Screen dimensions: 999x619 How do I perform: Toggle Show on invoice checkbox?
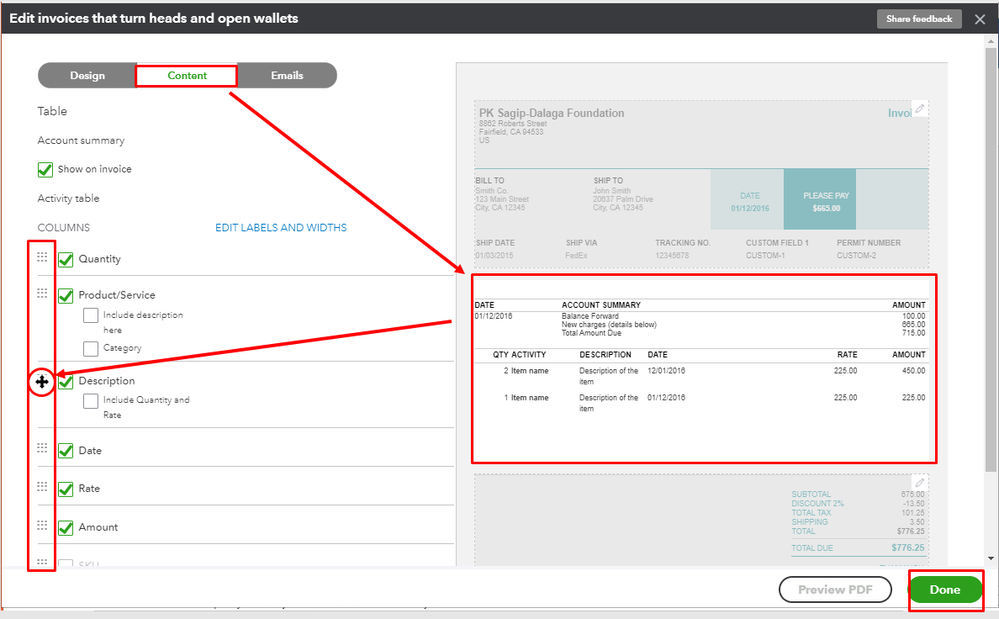click(x=45, y=169)
